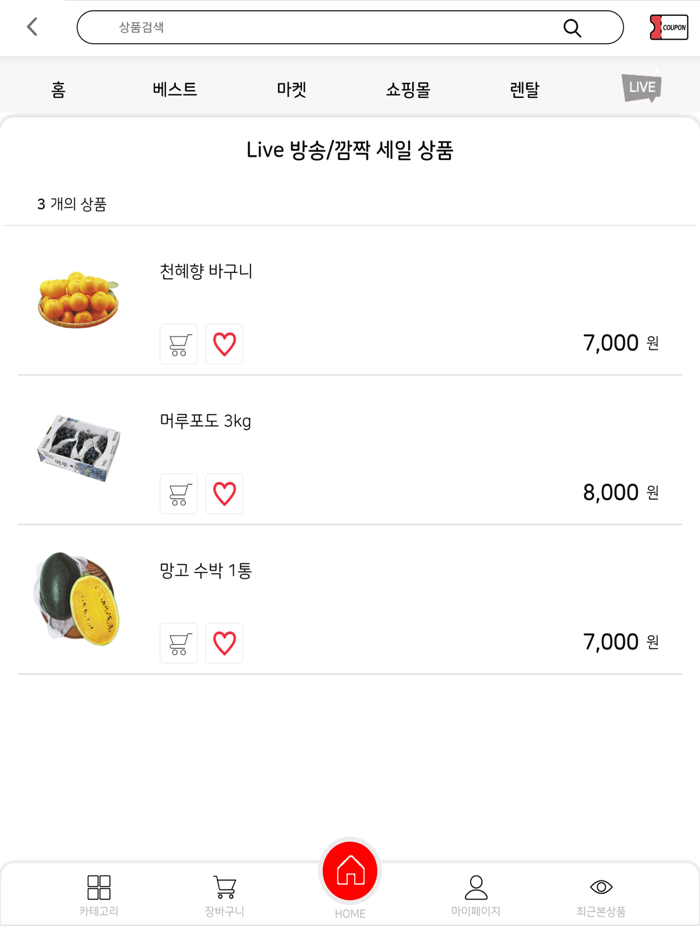Screen dimensions: 700x934
Task: Toggle the heart on 천혜향 바구니
Action: pos(224,344)
